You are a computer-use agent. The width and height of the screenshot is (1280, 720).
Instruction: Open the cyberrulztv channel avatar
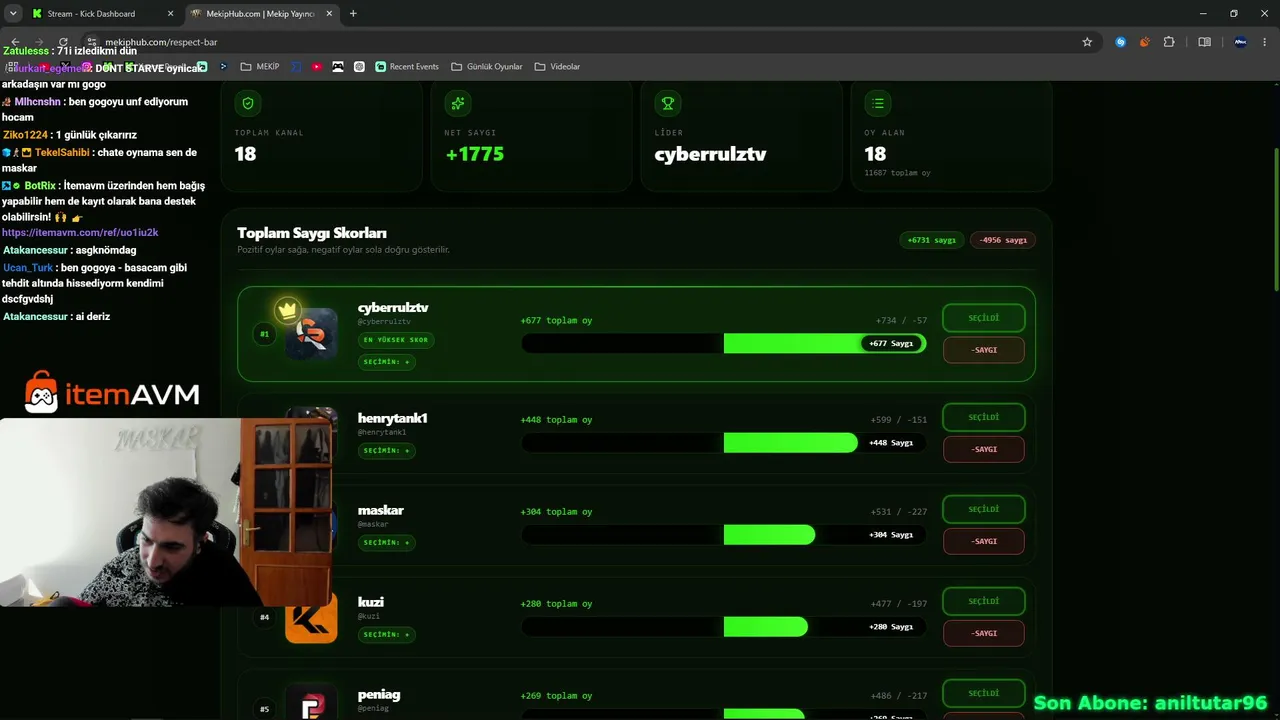(311, 332)
